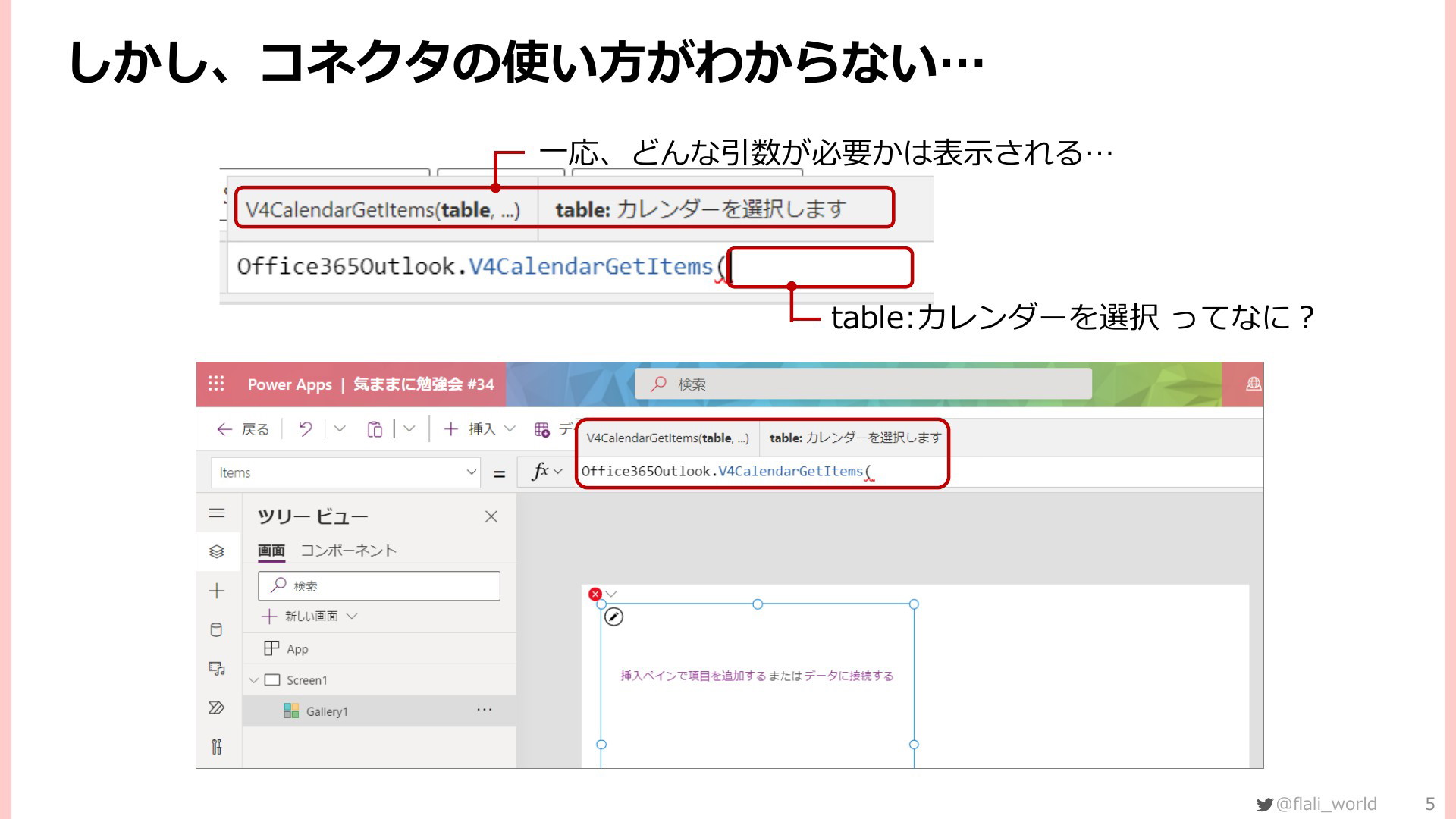
Task: Open the media icon in sidebar
Action: pos(217,669)
